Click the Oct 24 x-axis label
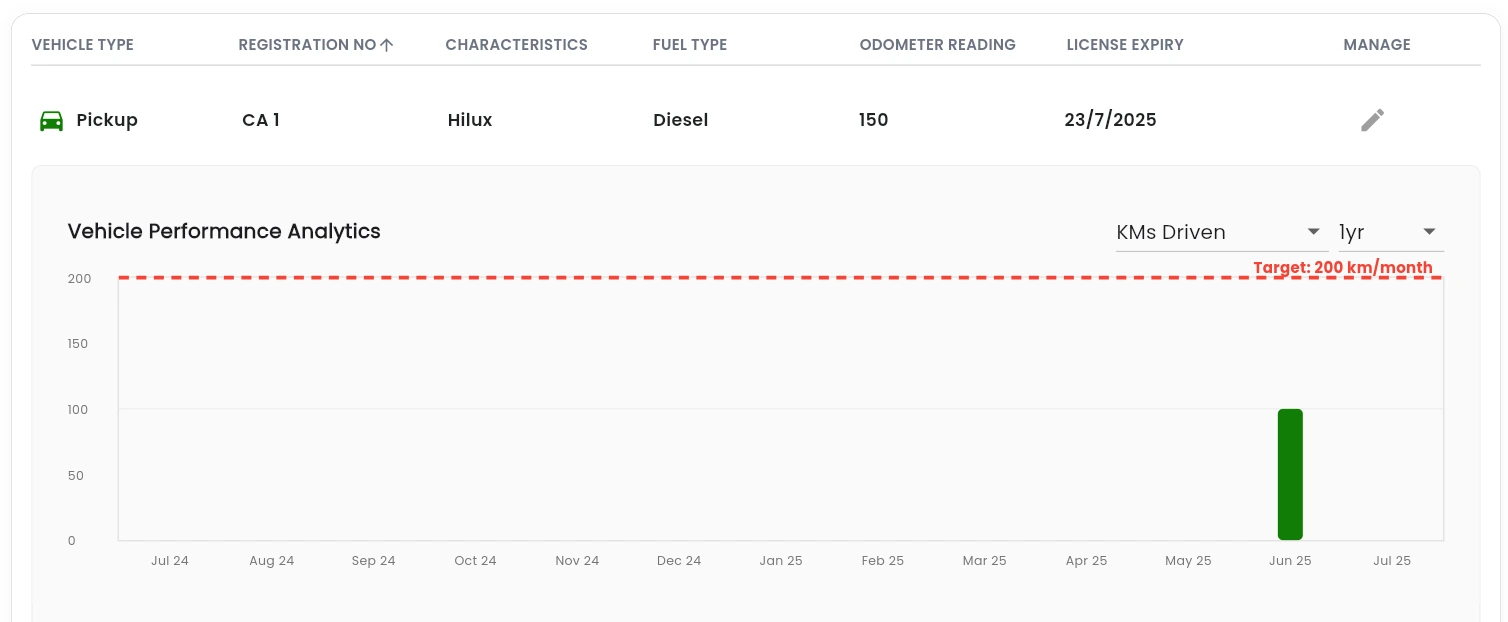 475,561
